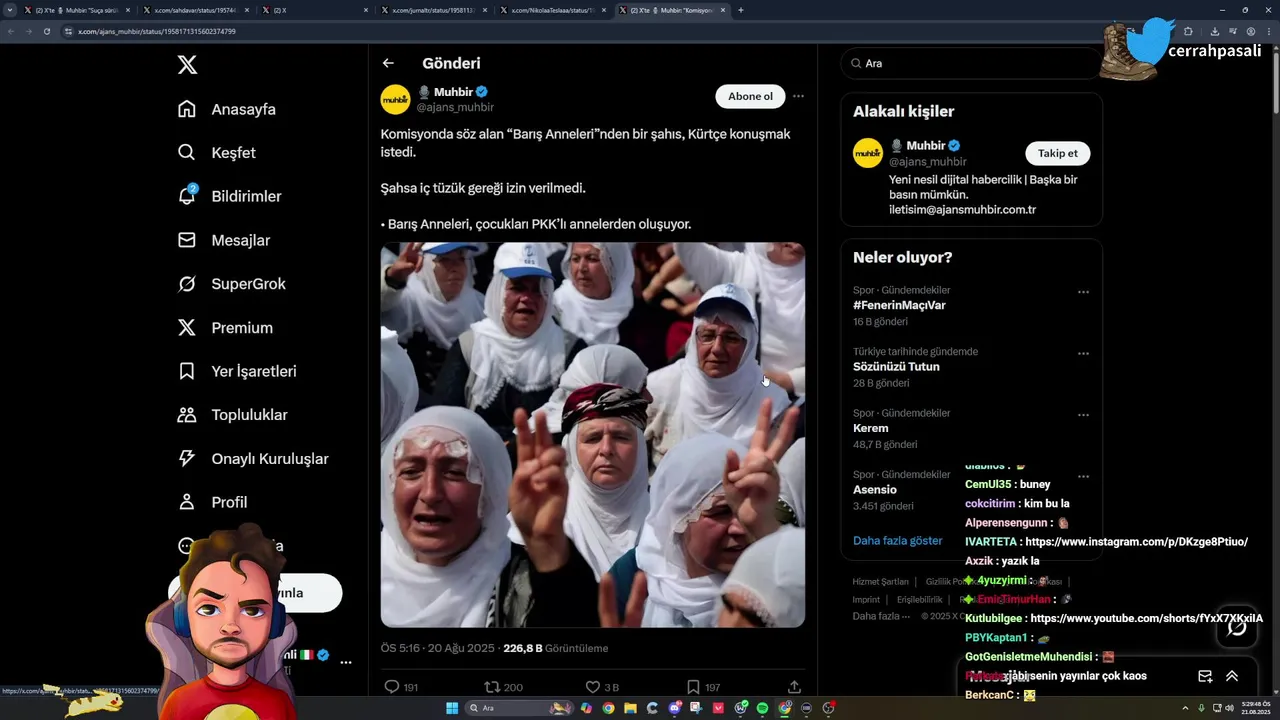Open Muhbir's avatar in Alakalı kişiler

pyautogui.click(x=868, y=153)
